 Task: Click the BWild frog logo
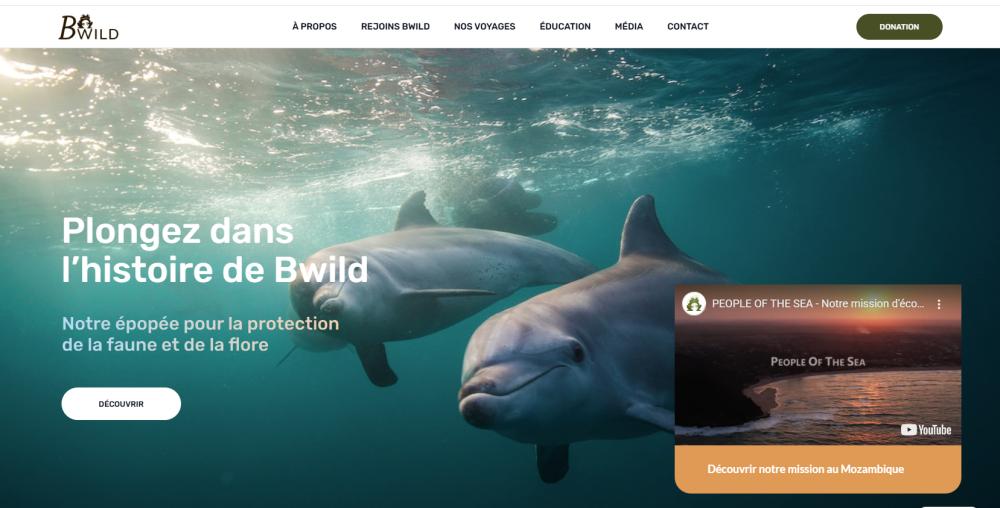89,27
